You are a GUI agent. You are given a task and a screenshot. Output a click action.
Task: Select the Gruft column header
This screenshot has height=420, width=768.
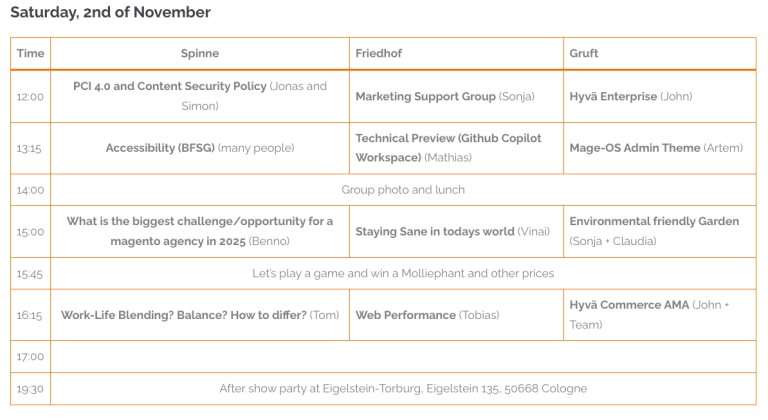coord(584,54)
